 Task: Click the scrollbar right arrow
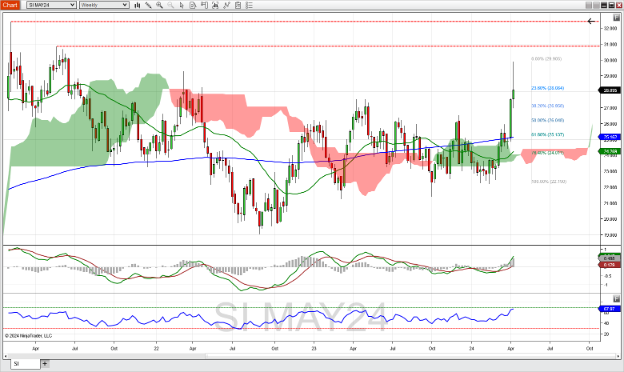[x=619, y=356]
